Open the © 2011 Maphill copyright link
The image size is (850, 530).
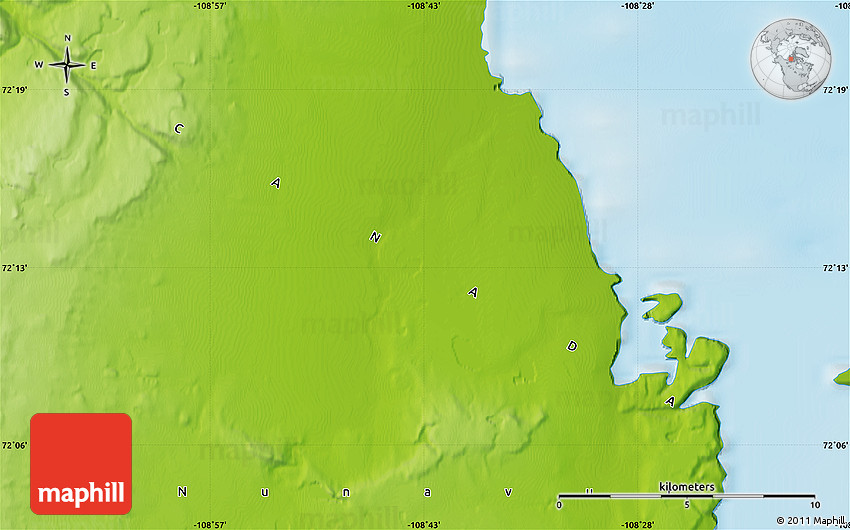[810, 520]
